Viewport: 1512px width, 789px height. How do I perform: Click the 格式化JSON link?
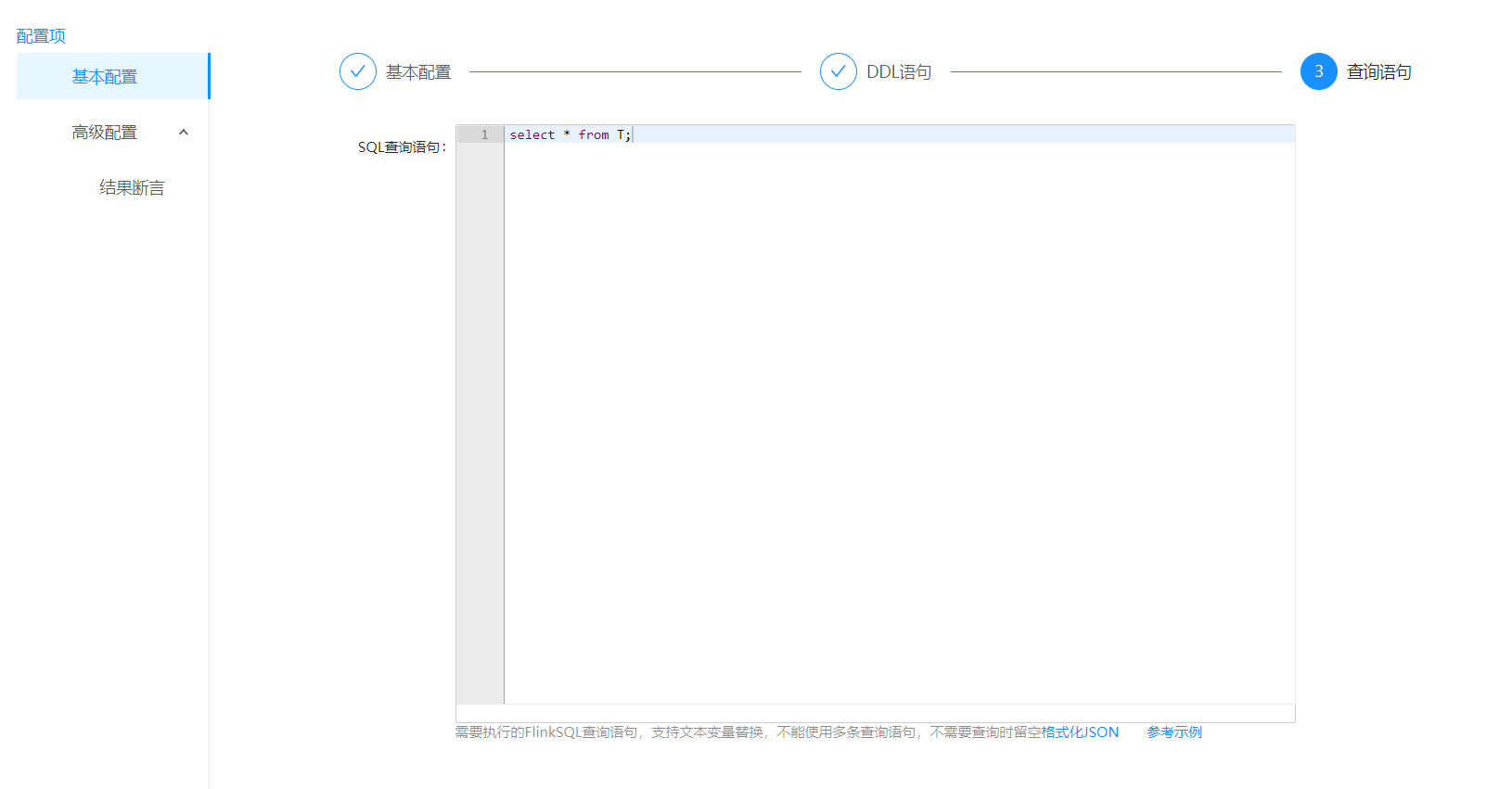click(1080, 732)
